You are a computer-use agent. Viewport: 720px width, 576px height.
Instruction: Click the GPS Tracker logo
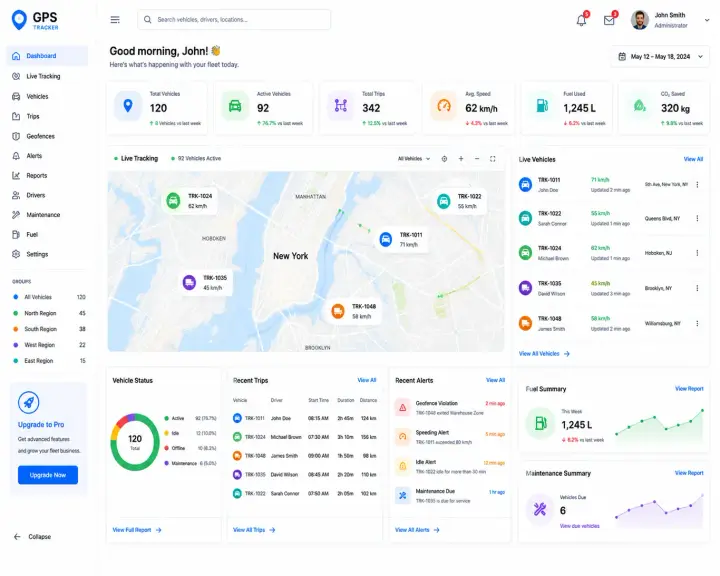[35, 20]
